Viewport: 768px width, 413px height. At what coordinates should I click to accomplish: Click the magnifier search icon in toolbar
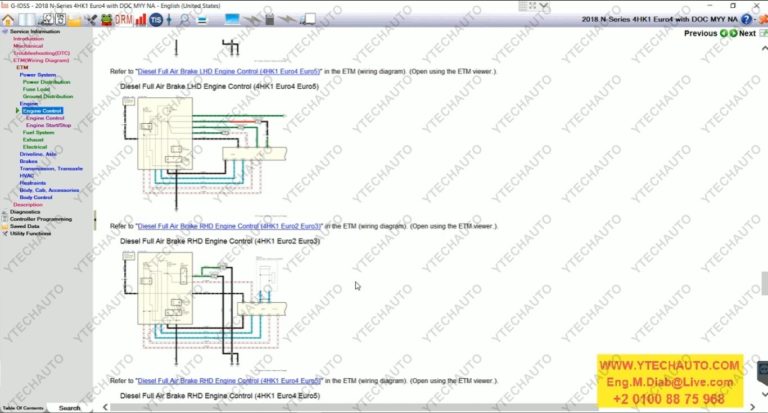[185, 20]
